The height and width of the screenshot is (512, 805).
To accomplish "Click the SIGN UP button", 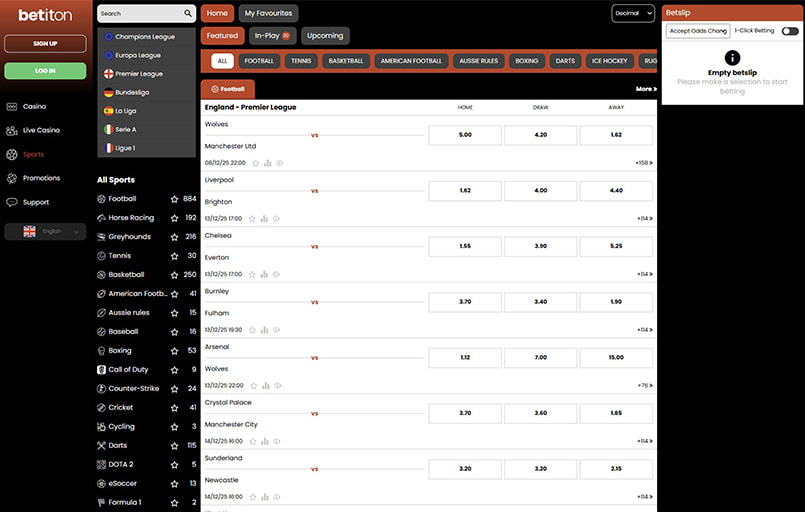I will 45,44.
